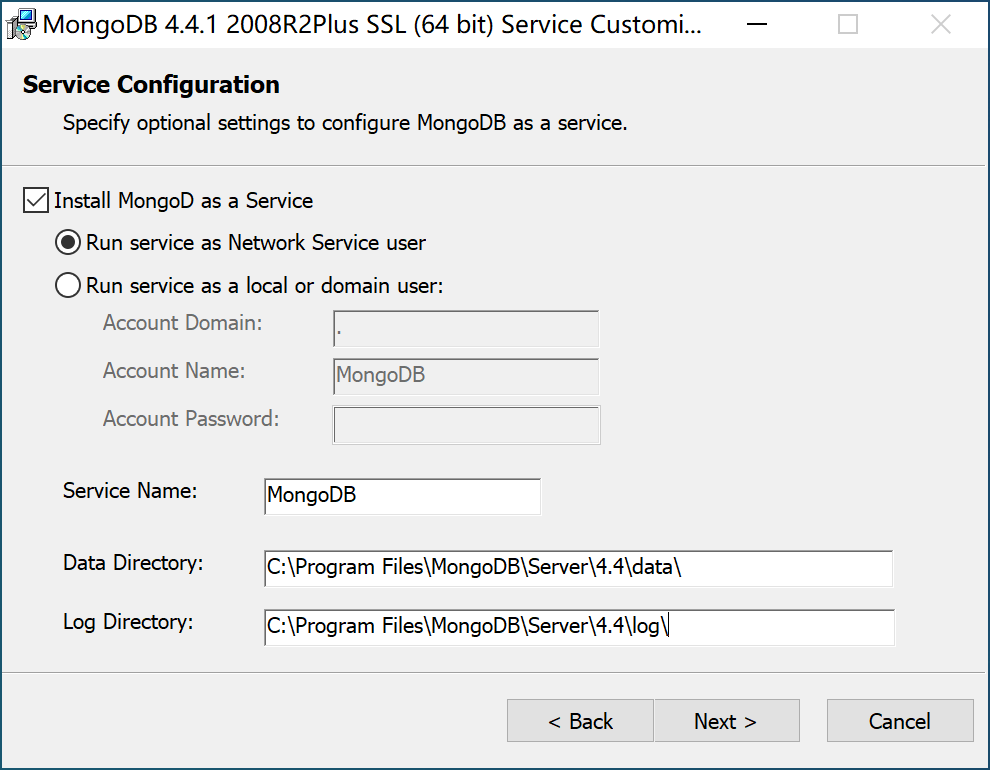Click the 'Service Name:' label

pyautogui.click(x=130, y=490)
